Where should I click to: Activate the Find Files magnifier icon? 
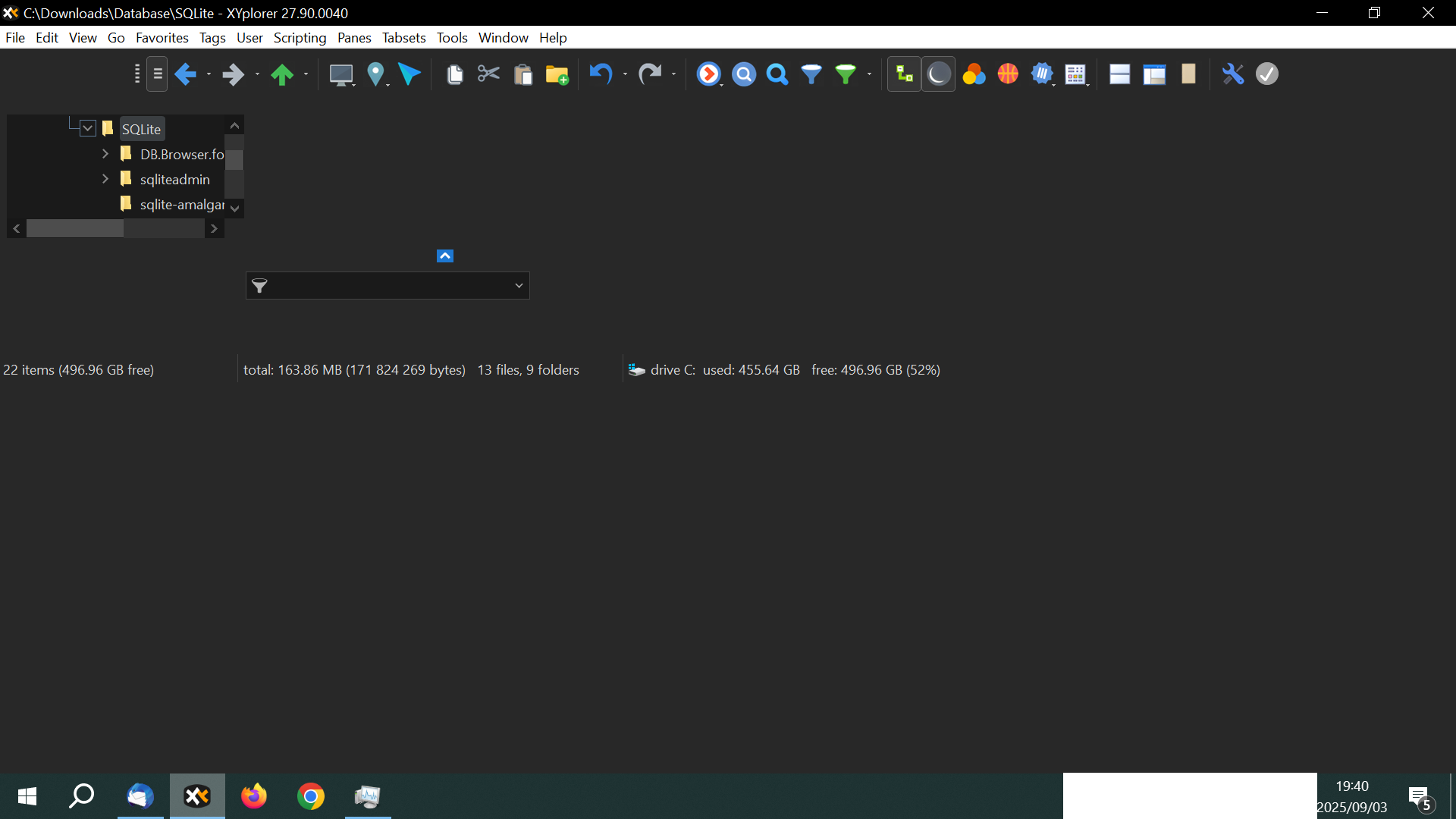coord(744,74)
